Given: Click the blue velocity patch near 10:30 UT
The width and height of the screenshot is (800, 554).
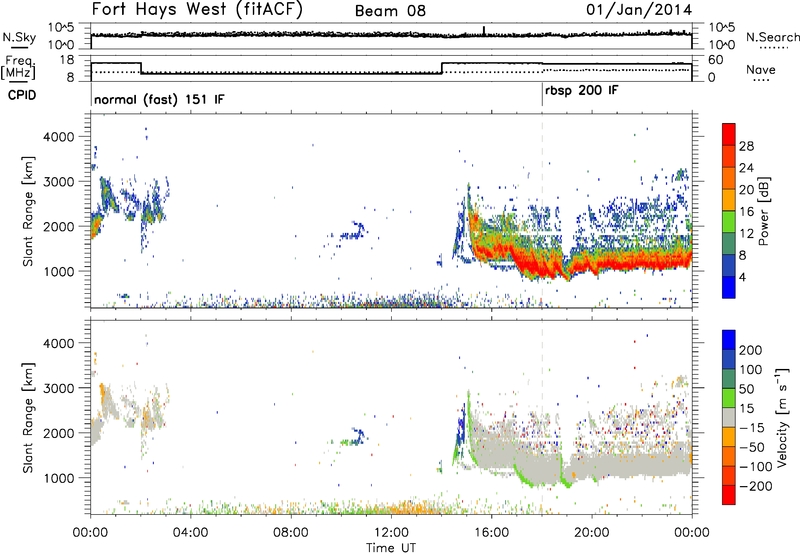Looking at the screenshot, I should pyautogui.click(x=359, y=436).
